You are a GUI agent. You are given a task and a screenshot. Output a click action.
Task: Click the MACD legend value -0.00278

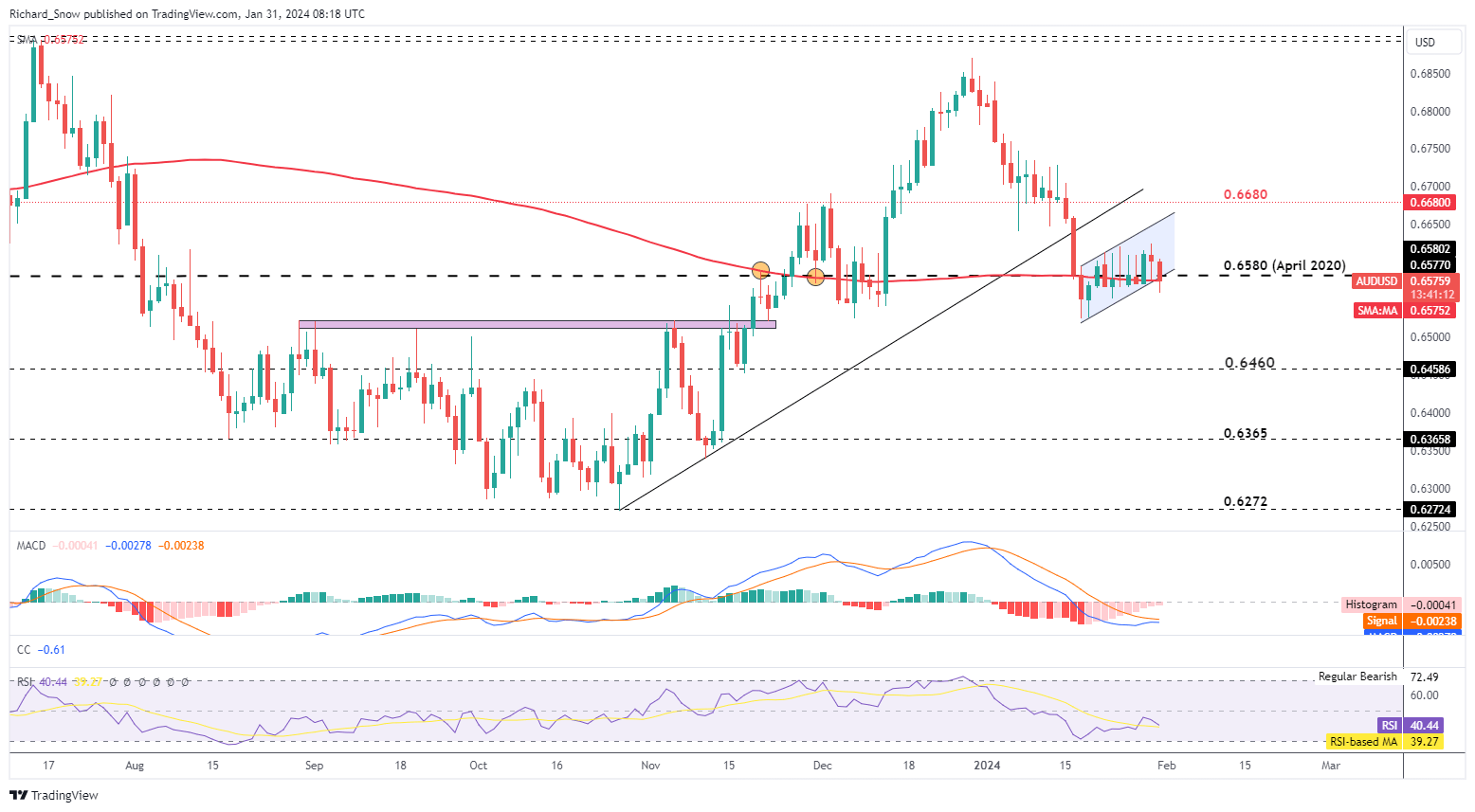[129, 546]
